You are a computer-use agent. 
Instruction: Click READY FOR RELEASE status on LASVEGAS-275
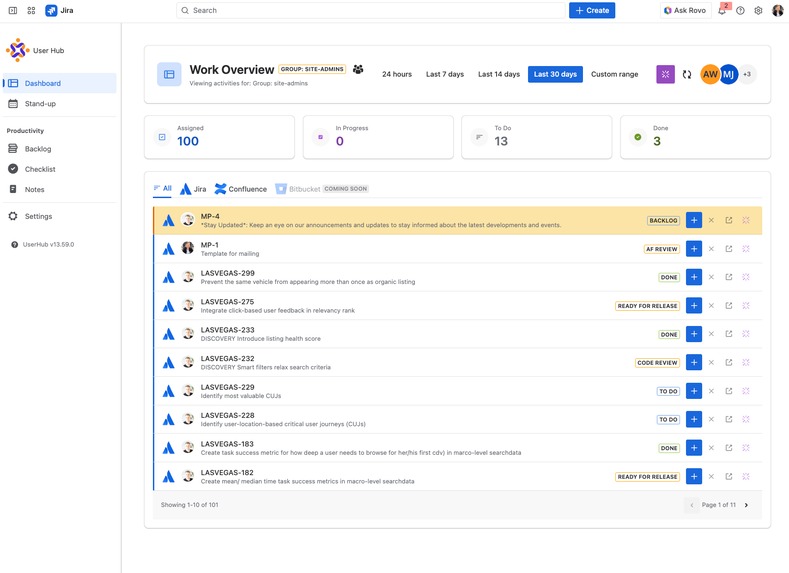648,306
